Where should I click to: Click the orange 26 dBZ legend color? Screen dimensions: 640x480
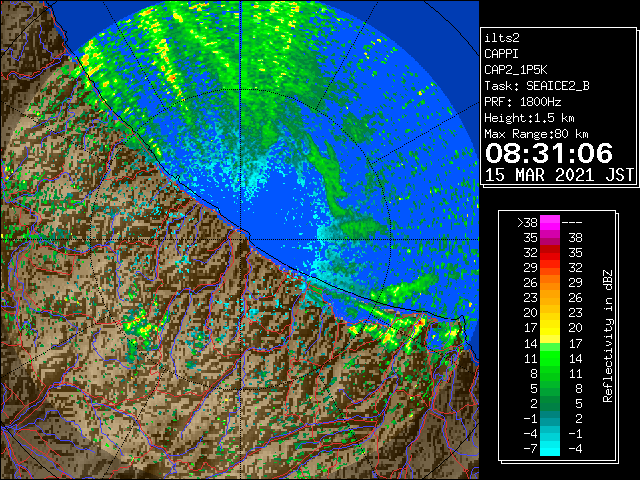(x=550, y=283)
